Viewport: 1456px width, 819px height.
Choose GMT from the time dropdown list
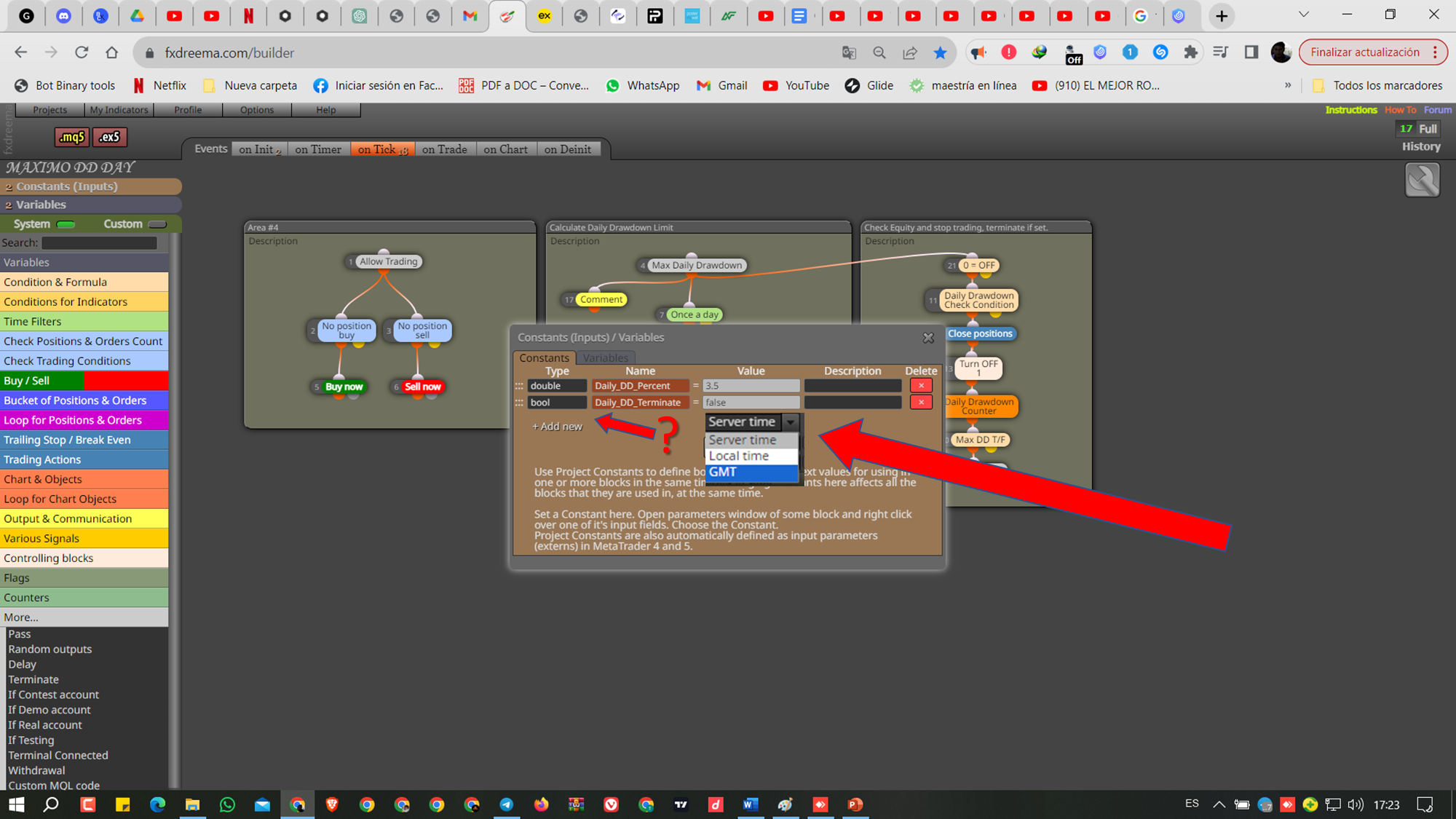(x=751, y=472)
